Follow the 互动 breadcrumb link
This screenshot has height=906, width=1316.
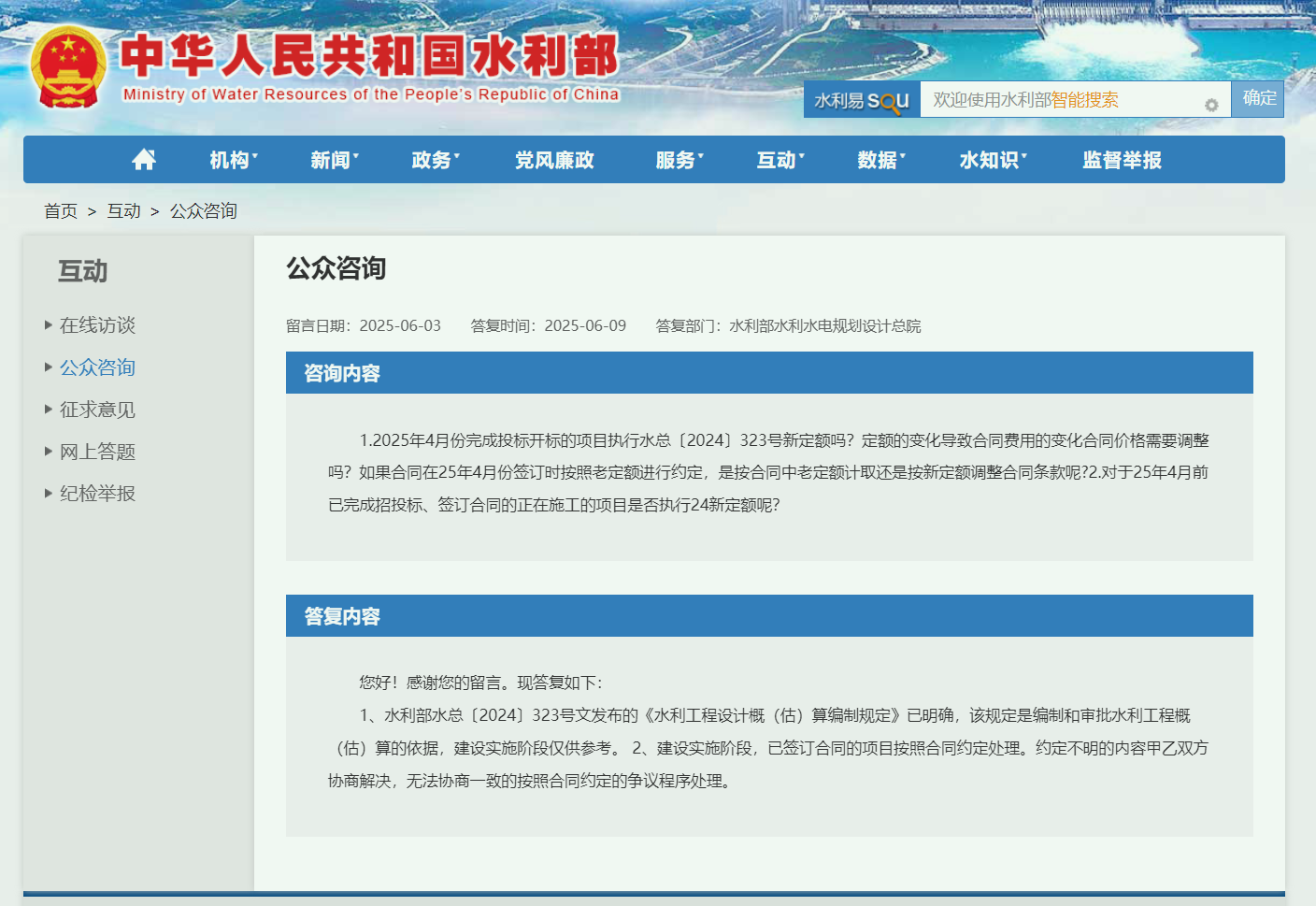click(122, 211)
